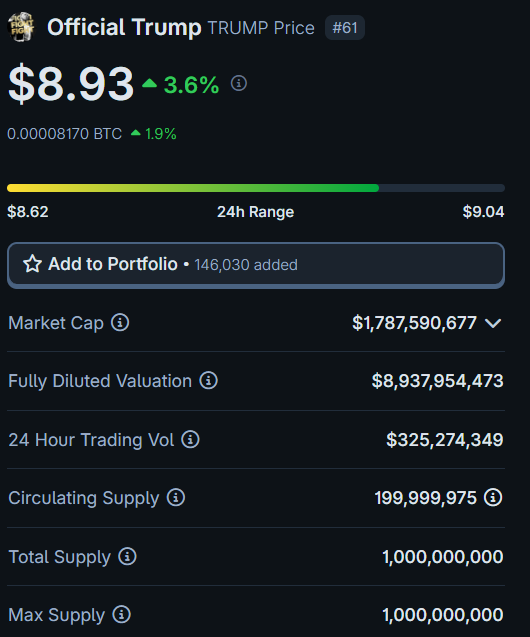Click the Circulating Supply label
Image resolution: width=530 pixels, height=637 pixels.
tap(84, 498)
